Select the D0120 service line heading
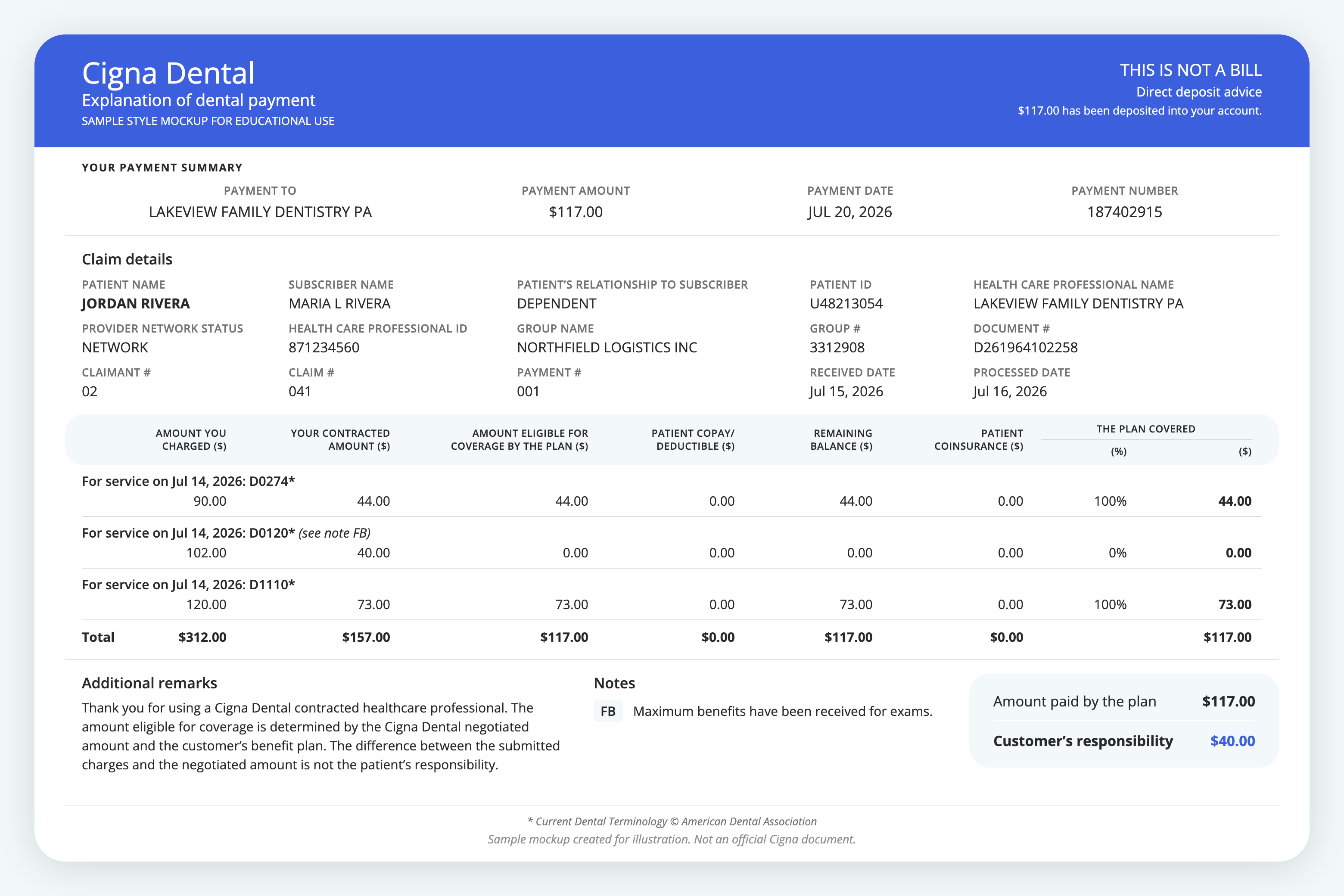 (x=189, y=533)
